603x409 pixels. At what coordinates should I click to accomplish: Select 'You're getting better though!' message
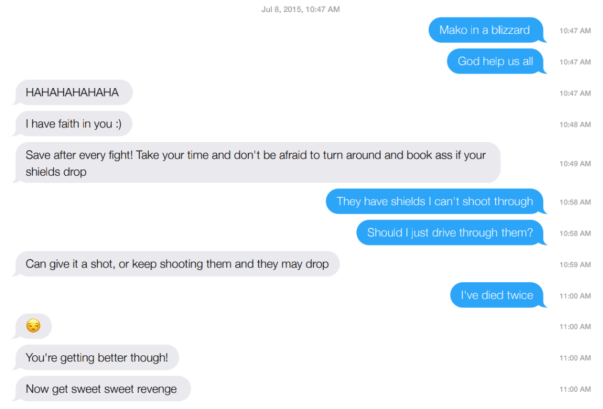[x=96, y=357]
